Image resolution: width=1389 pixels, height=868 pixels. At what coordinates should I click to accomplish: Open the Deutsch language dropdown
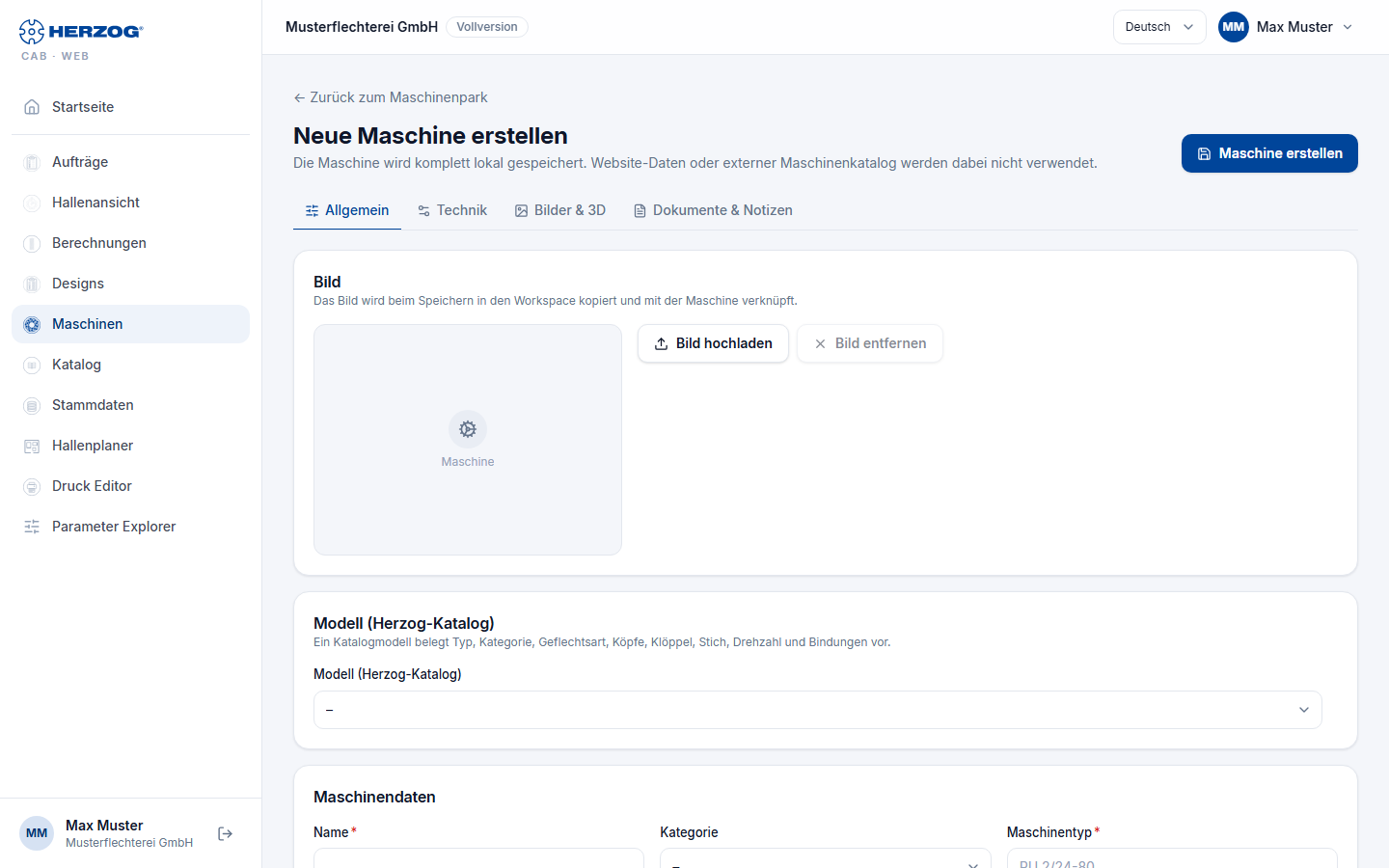point(1159,27)
